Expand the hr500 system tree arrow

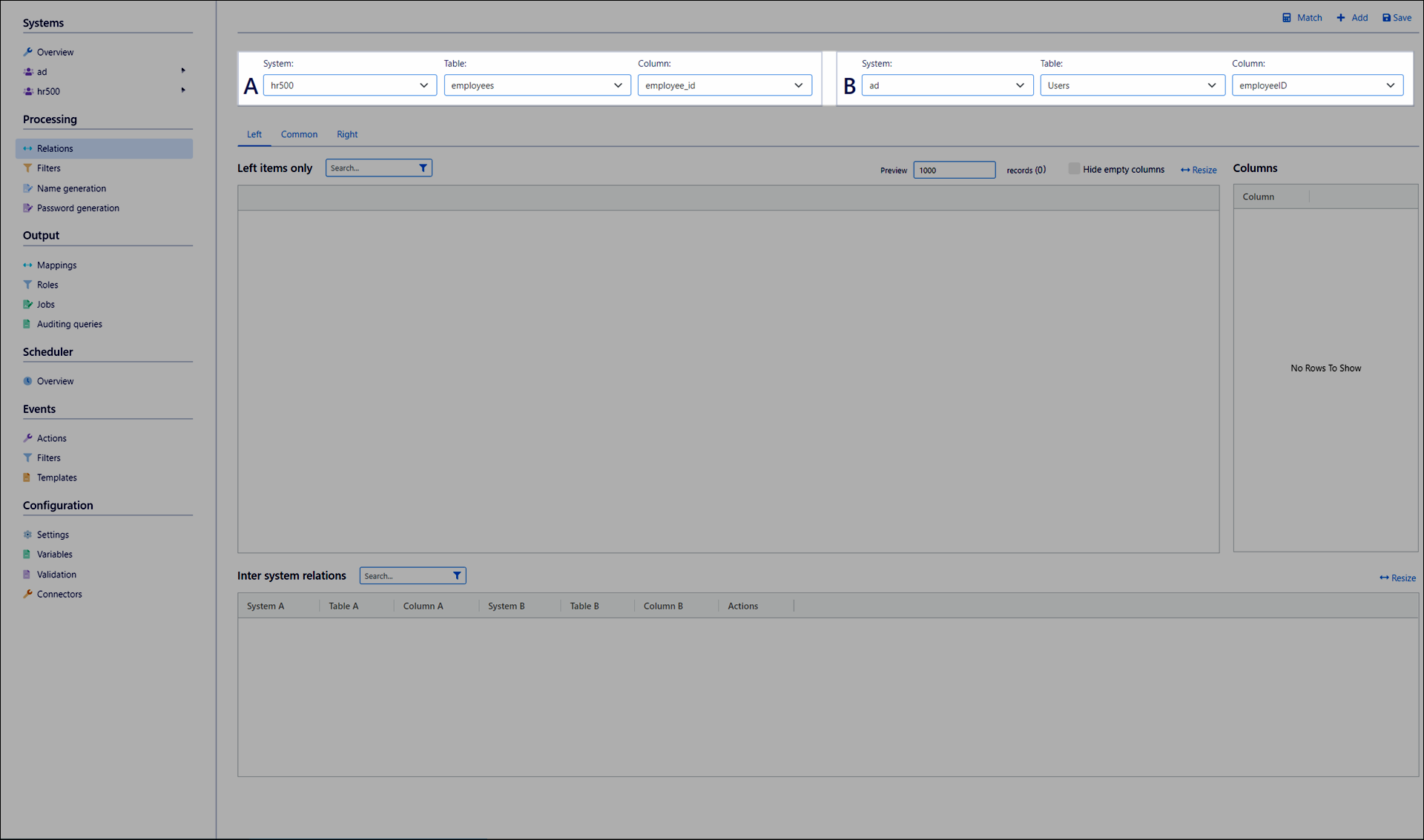click(183, 90)
